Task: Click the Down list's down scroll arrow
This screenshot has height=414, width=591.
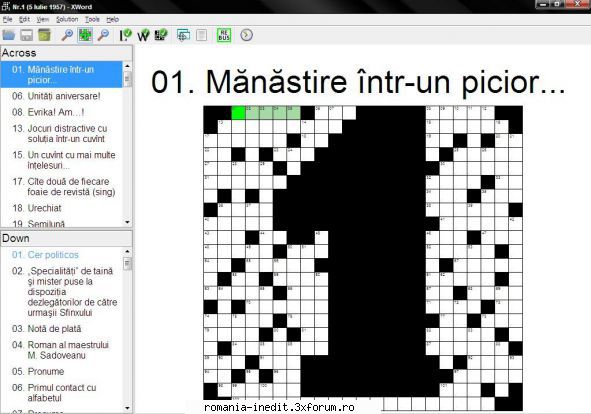Action: 127,408
